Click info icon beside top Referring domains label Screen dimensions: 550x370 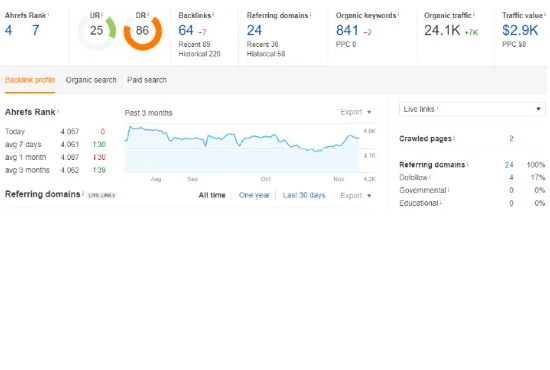pos(310,14)
